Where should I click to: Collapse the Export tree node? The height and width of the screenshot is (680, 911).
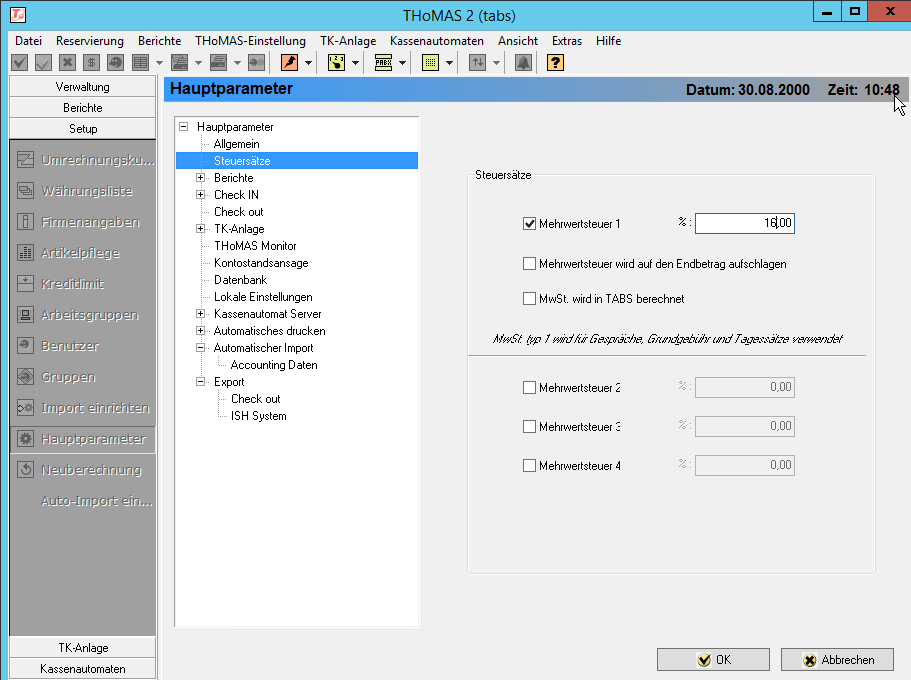click(200, 381)
